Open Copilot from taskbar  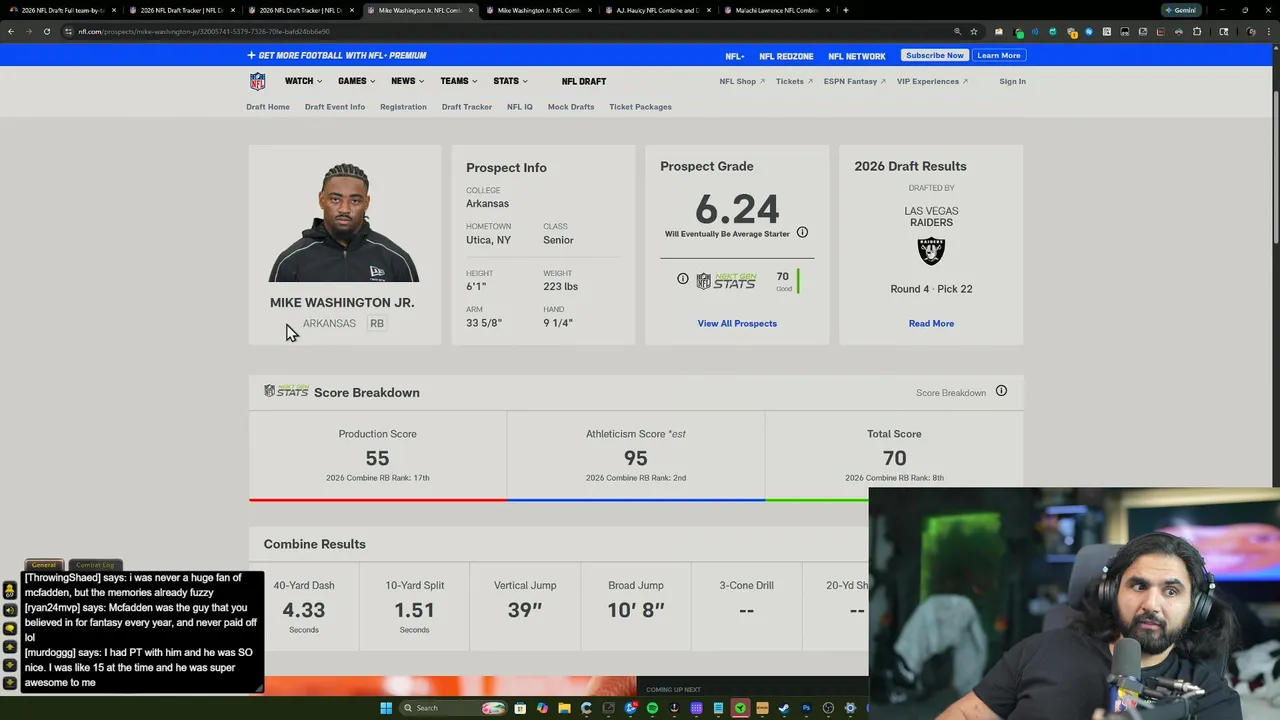pyautogui.click(x=542, y=708)
